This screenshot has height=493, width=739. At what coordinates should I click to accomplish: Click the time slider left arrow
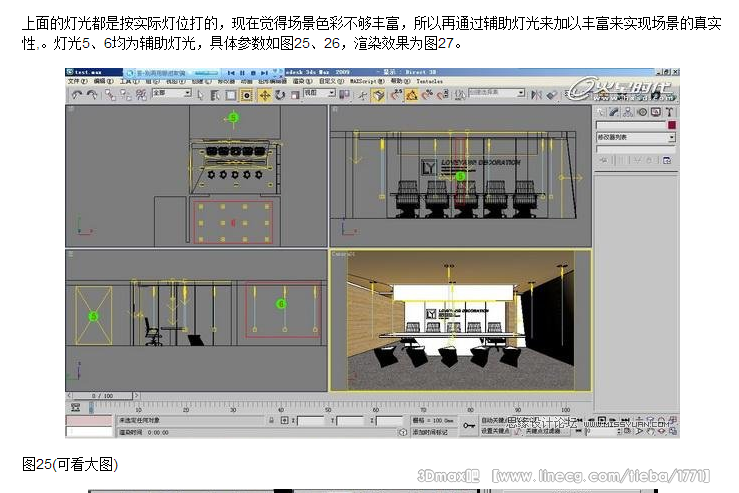pos(69,396)
